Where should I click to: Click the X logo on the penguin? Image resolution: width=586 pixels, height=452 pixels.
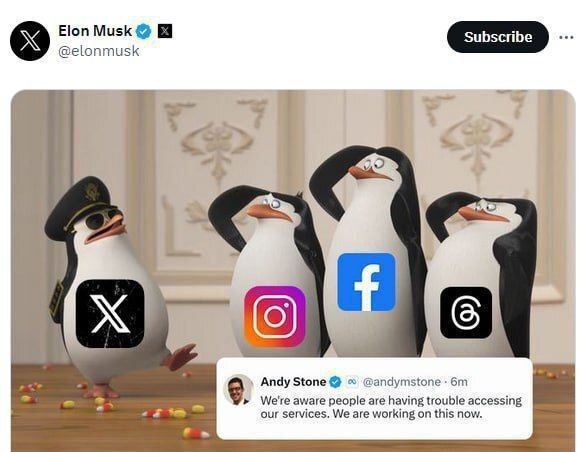tap(110, 314)
